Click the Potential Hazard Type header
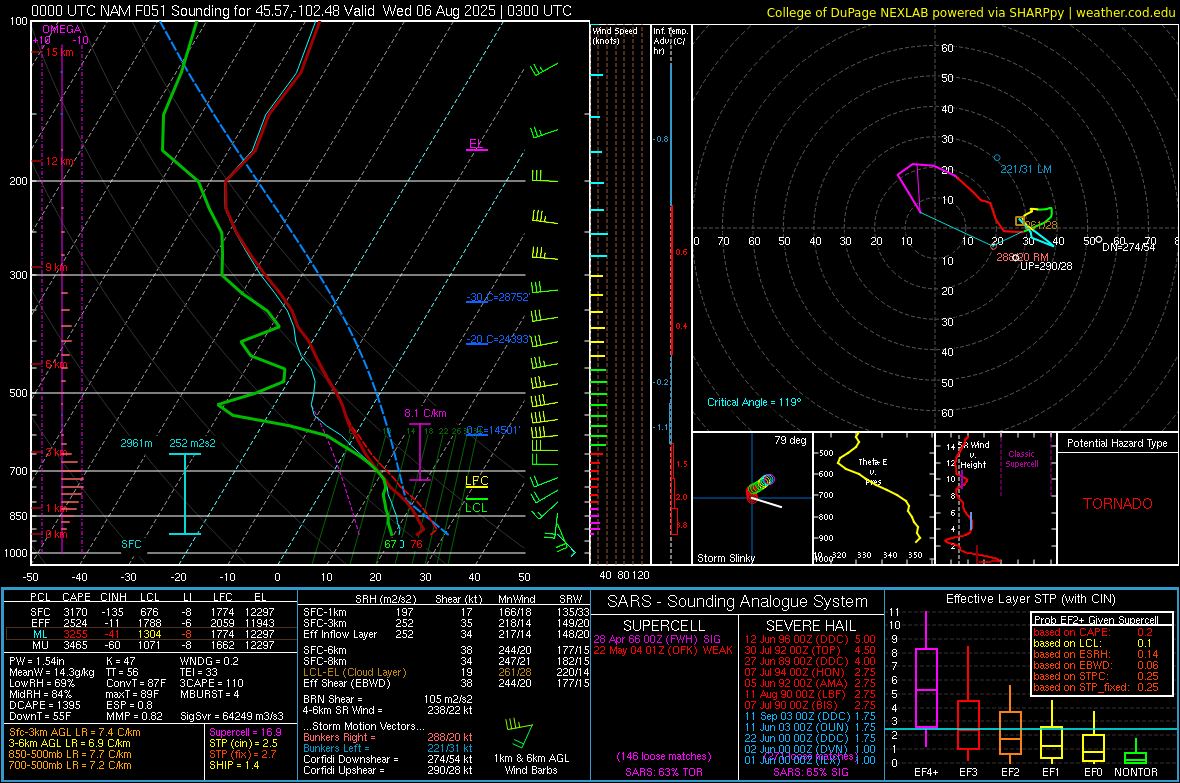The height and width of the screenshot is (783, 1180). pos(1117,443)
